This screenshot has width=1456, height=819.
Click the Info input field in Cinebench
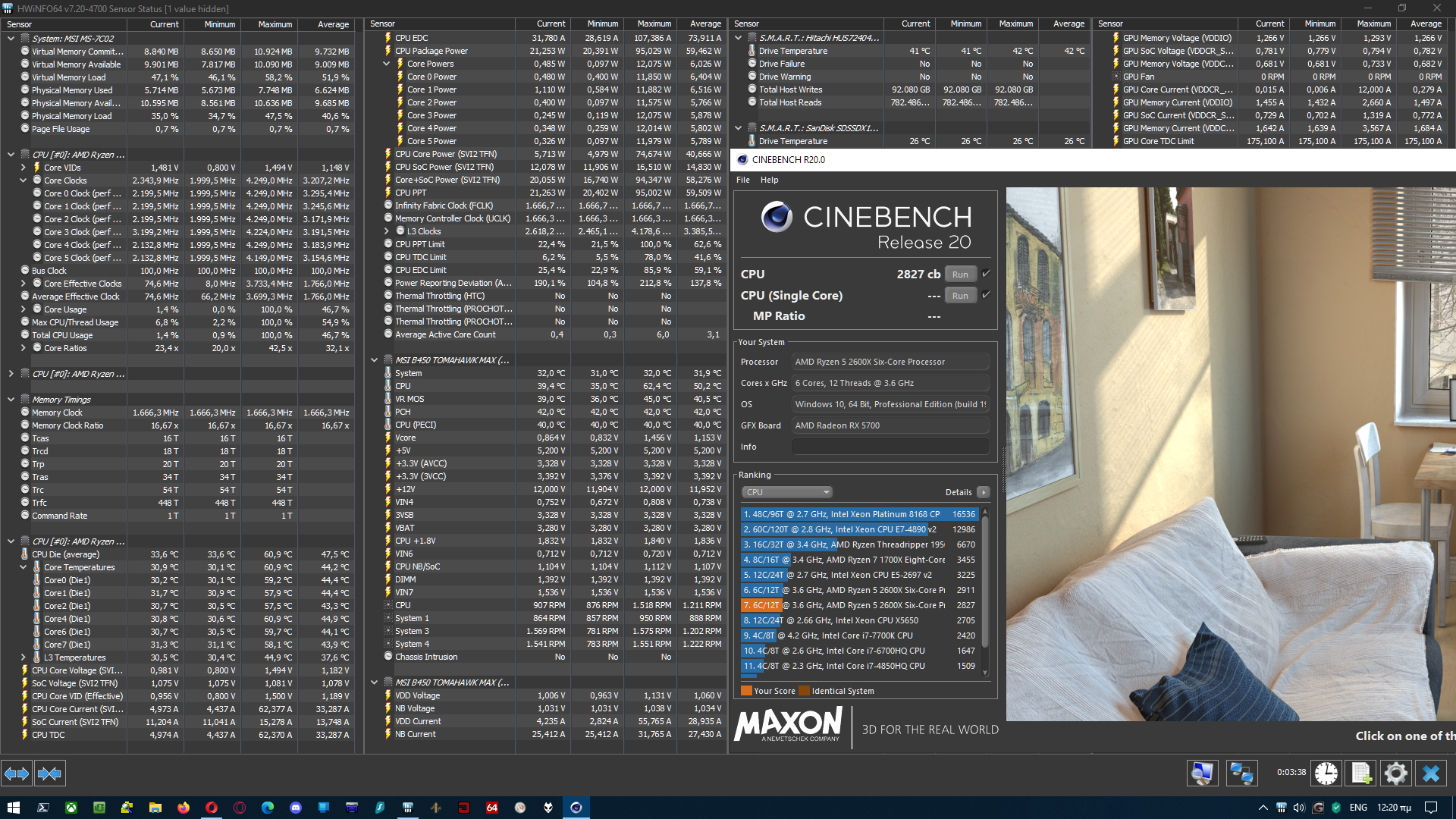(x=890, y=447)
